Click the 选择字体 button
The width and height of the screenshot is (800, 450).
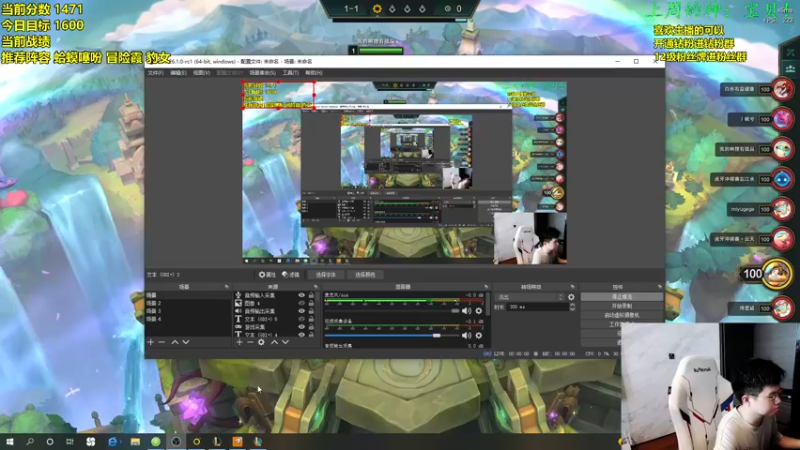[x=326, y=274]
